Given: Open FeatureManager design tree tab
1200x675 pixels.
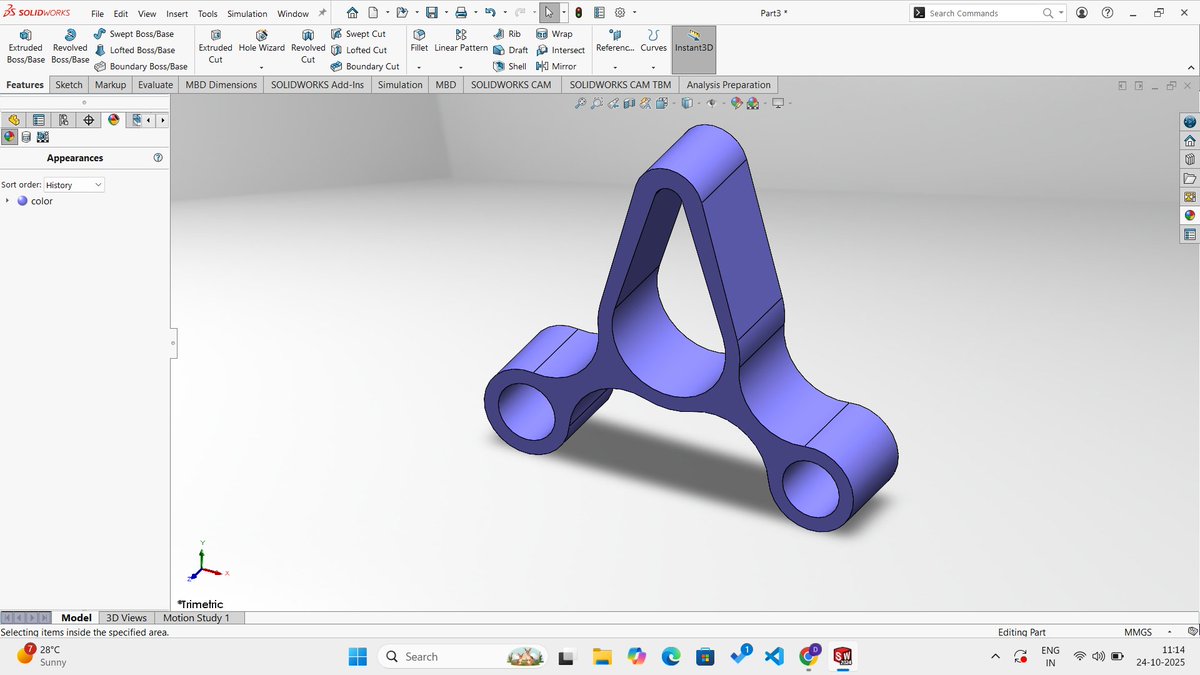Looking at the screenshot, I should 13,120.
